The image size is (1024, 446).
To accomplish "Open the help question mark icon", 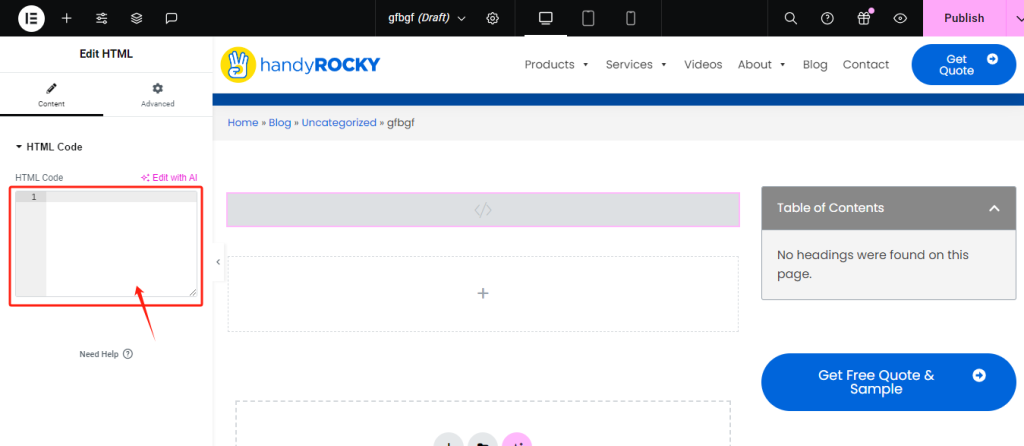I will click(x=827, y=18).
